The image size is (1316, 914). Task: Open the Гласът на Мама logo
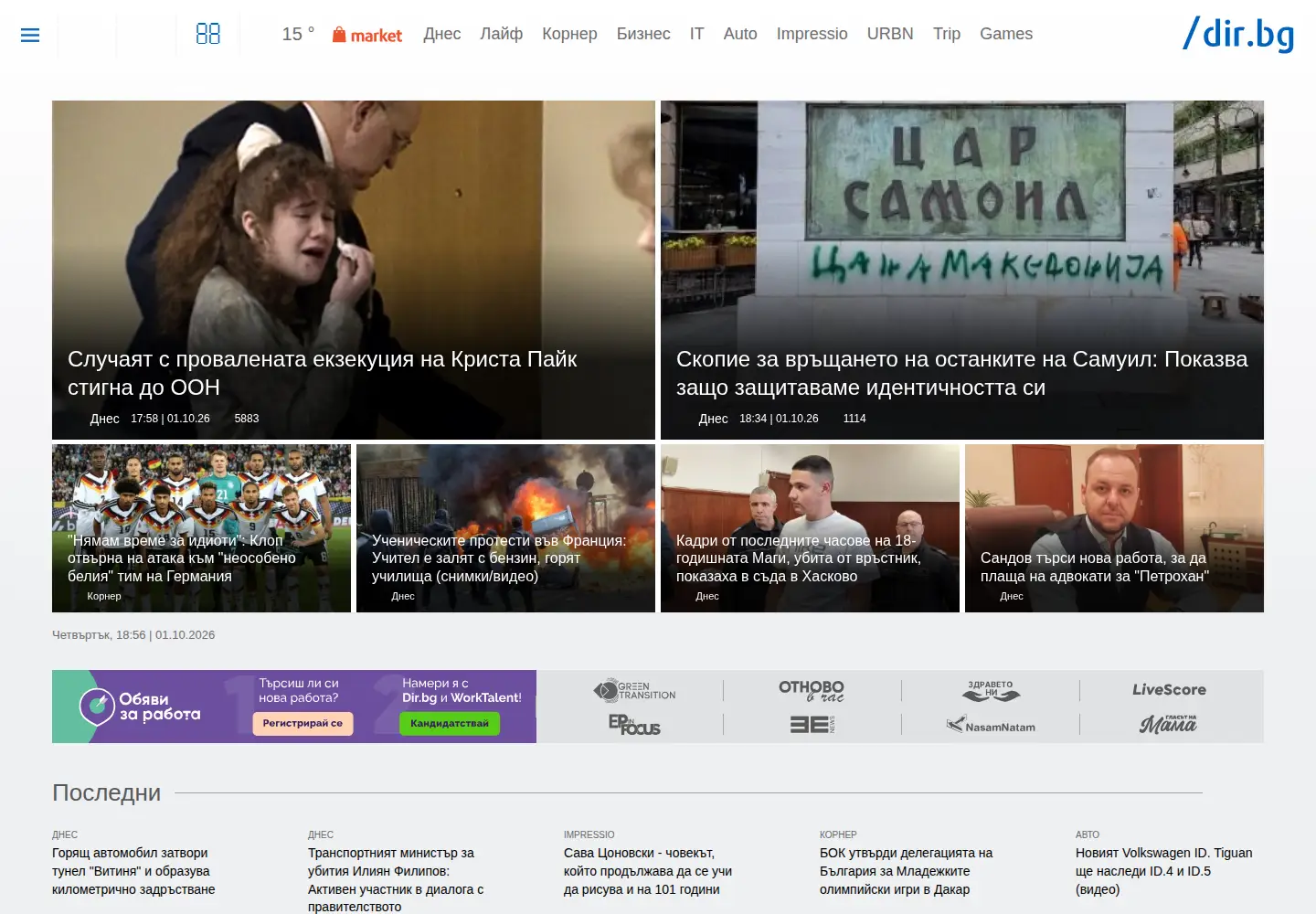coord(1168,725)
